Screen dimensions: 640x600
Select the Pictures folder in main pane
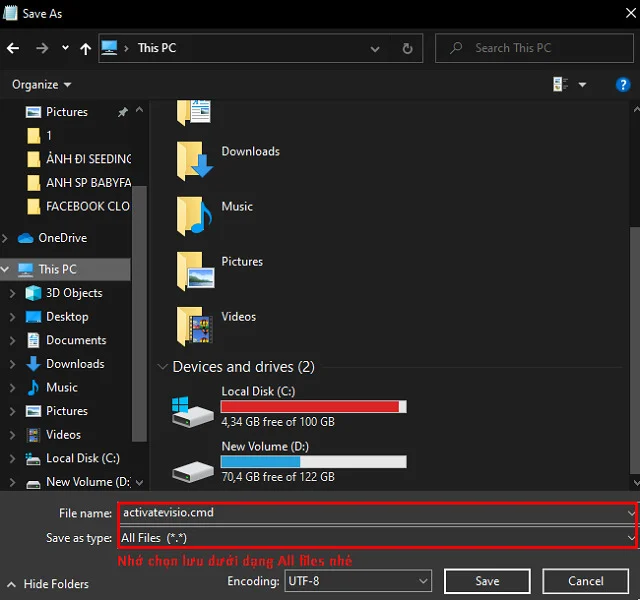point(220,270)
